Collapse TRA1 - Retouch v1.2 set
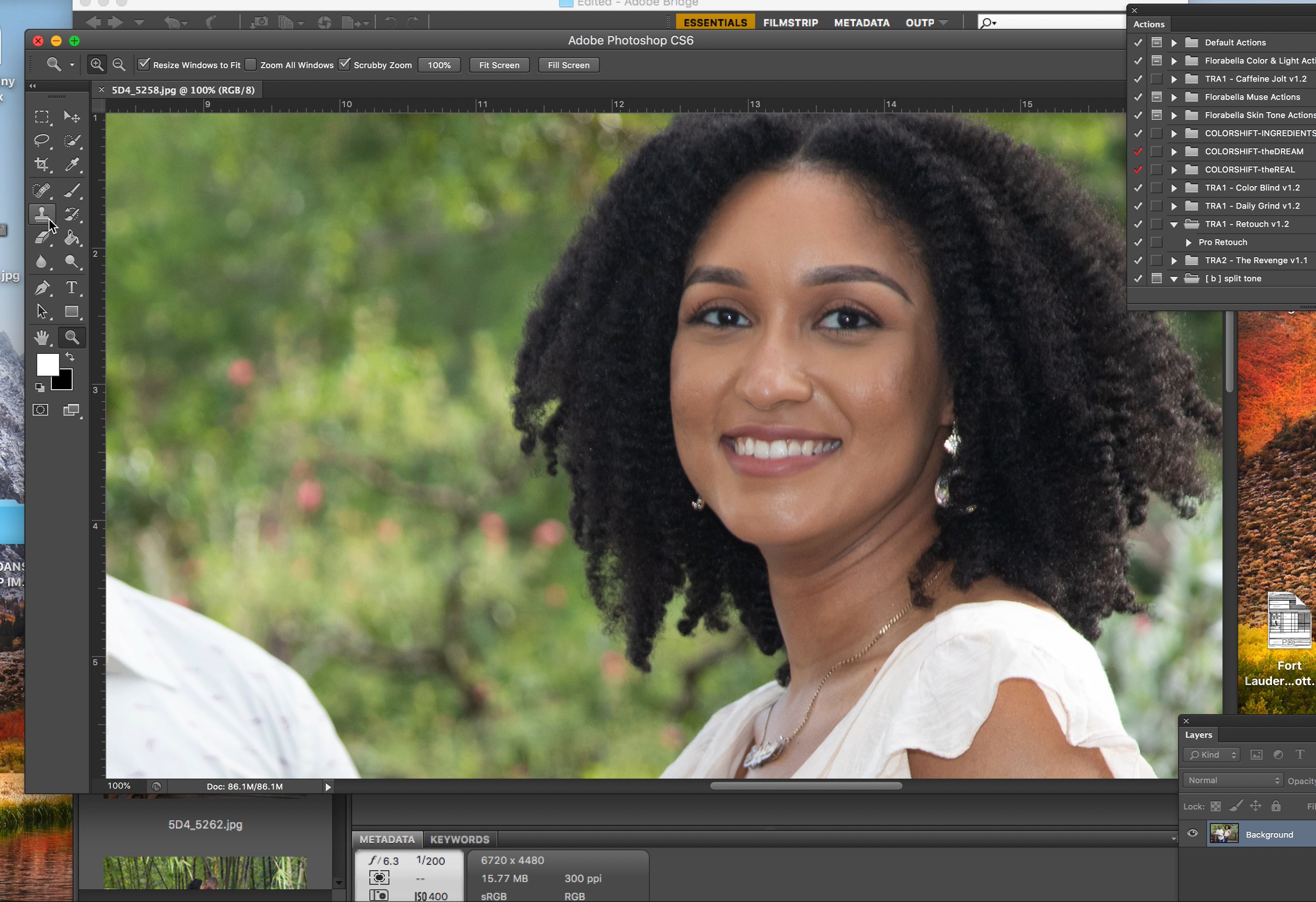 [x=1174, y=224]
